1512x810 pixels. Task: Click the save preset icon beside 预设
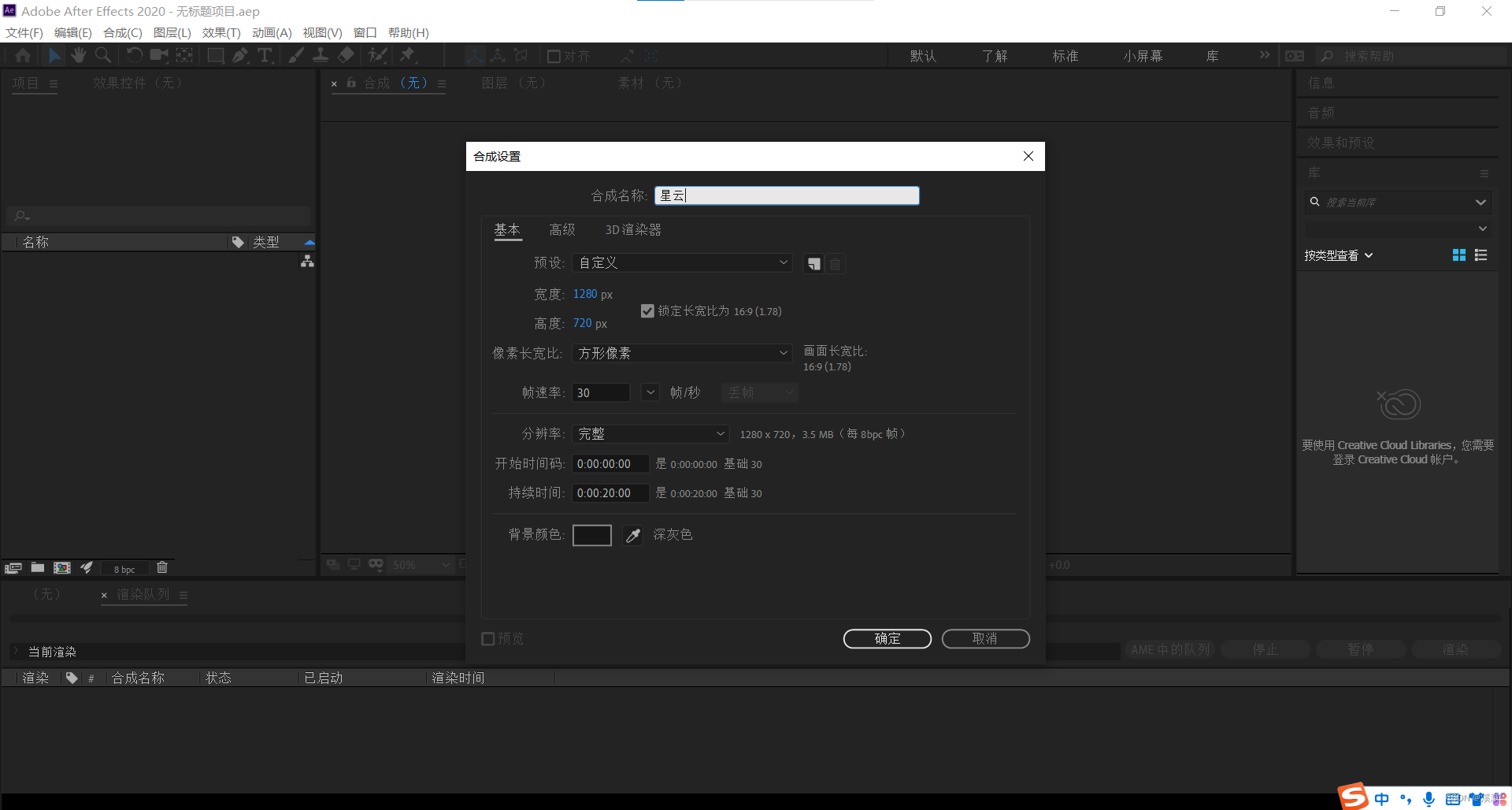coord(813,264)
